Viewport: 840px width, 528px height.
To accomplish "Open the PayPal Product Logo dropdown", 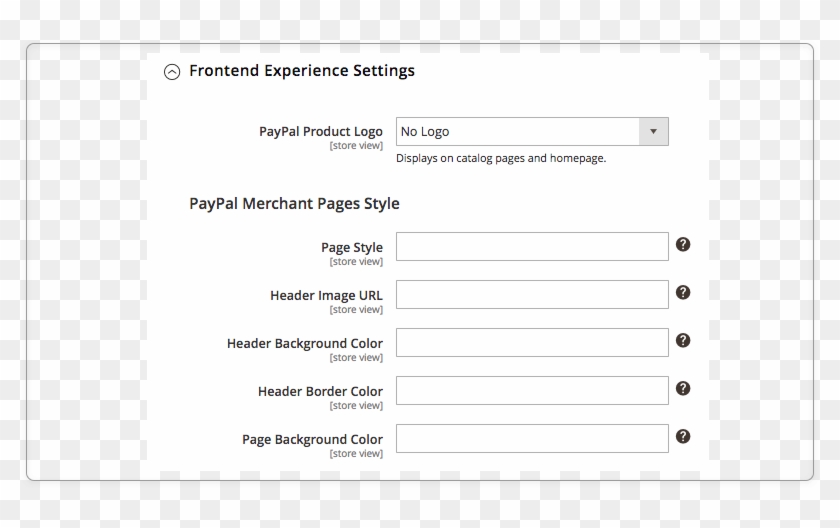I will [x=532, y=131].
